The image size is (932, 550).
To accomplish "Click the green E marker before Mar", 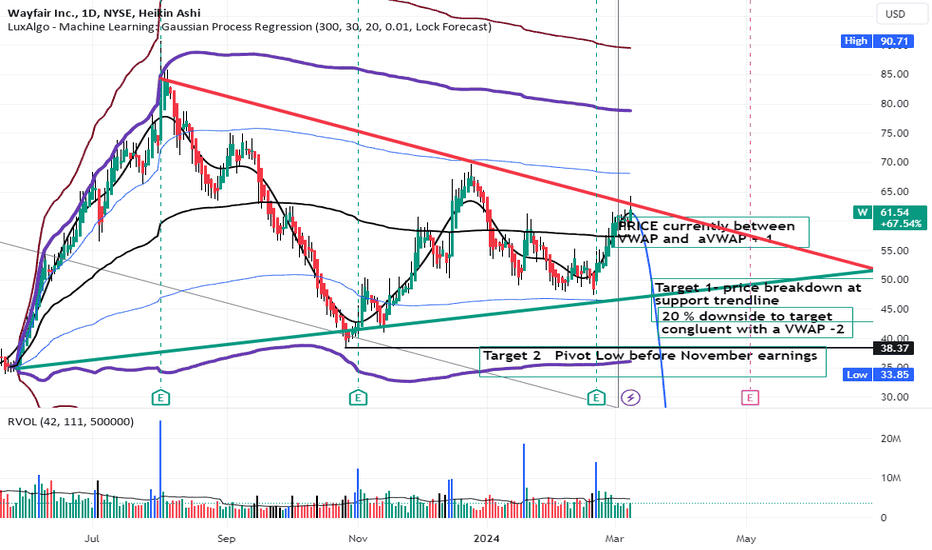I will [x=596, y=397].
